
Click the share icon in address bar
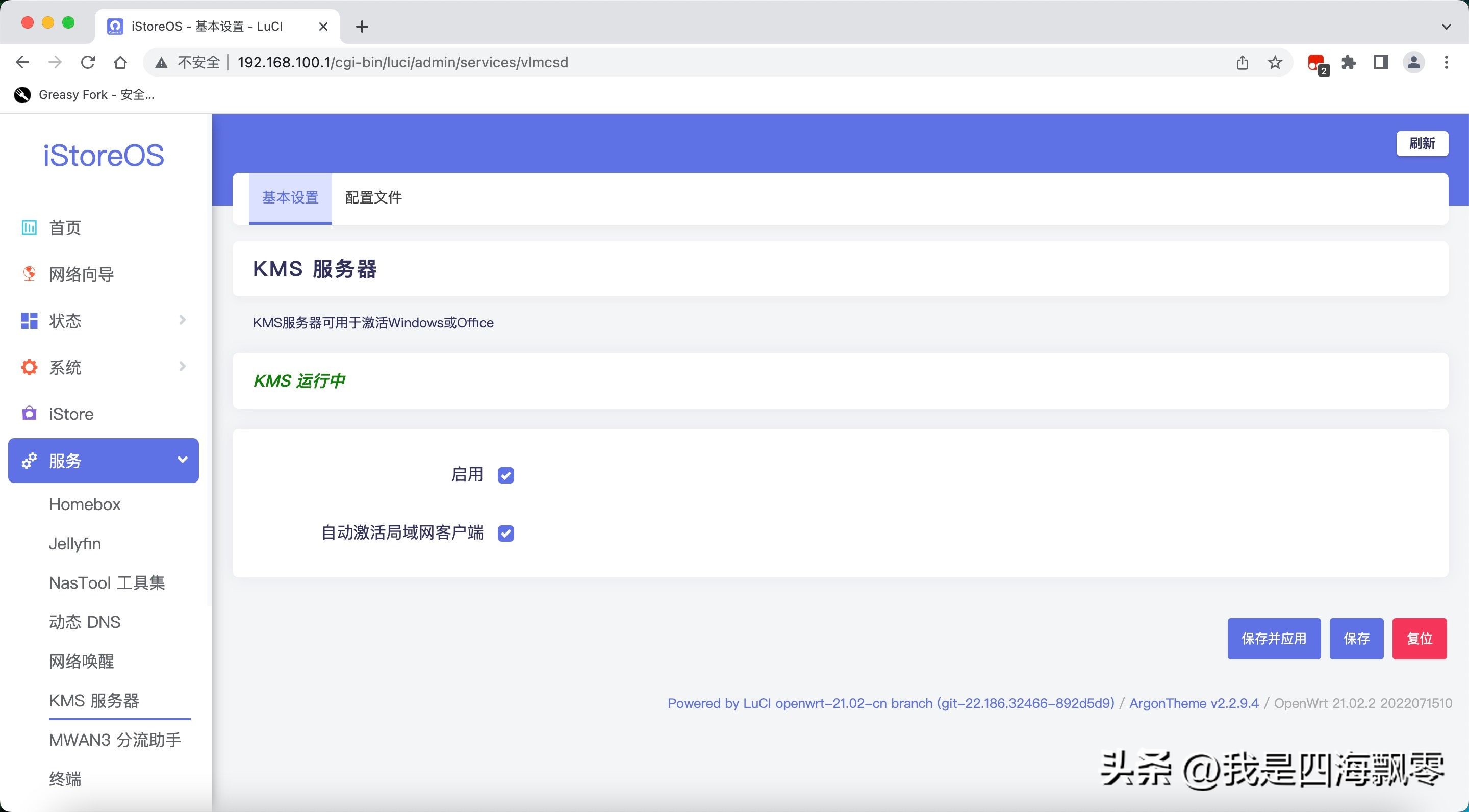1243,62
